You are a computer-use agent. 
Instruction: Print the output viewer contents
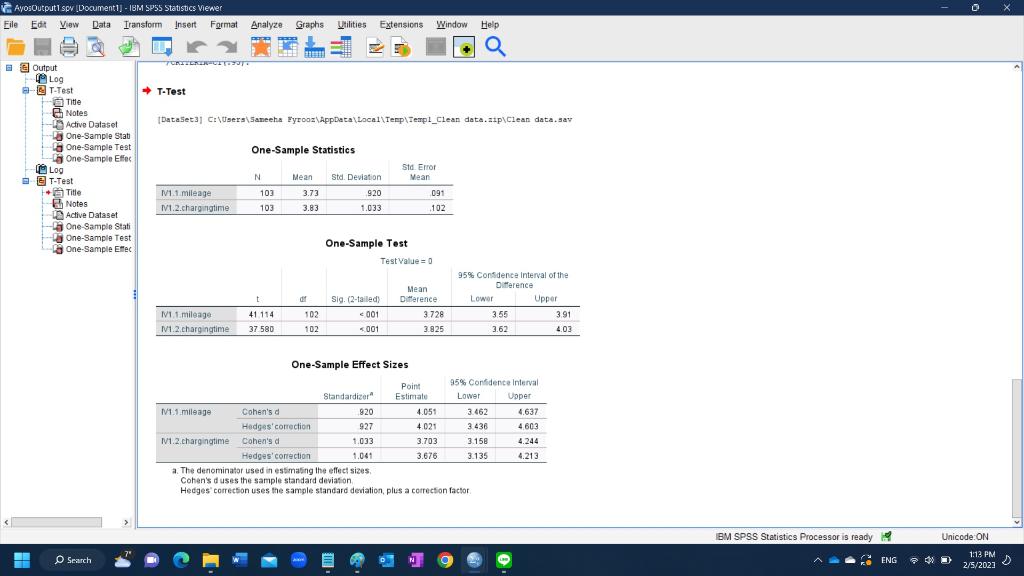pyautogui.click(x=70, y=46)
